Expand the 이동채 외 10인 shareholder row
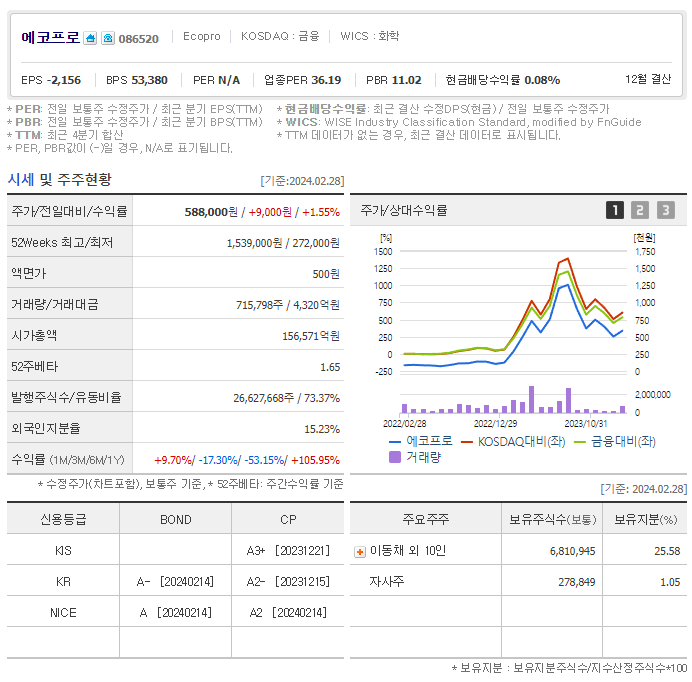This screenshot has height=682, width=692. point(360,552)
